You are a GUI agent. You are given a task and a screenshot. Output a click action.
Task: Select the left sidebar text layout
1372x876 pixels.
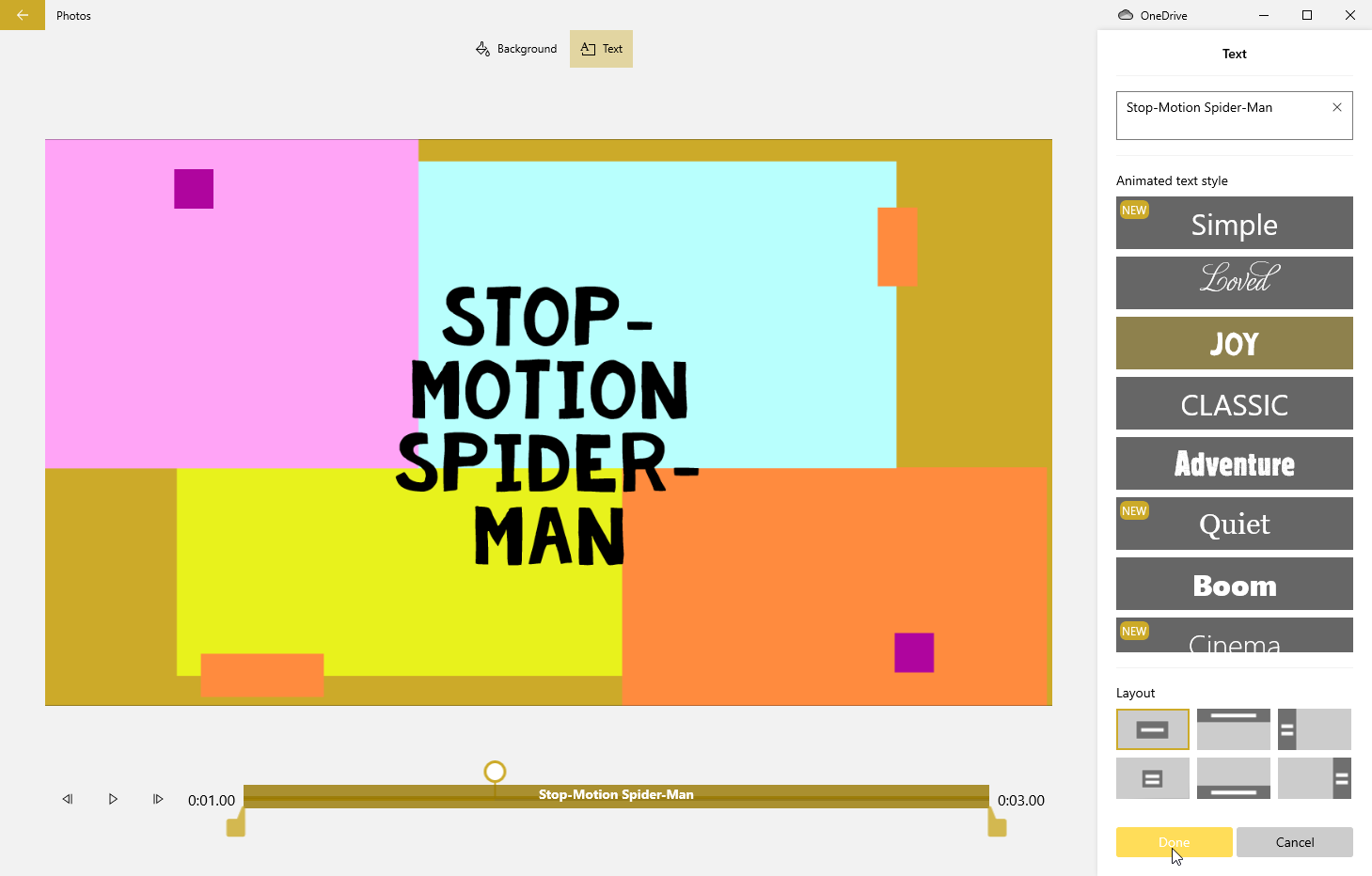(x=1315, y=729)
